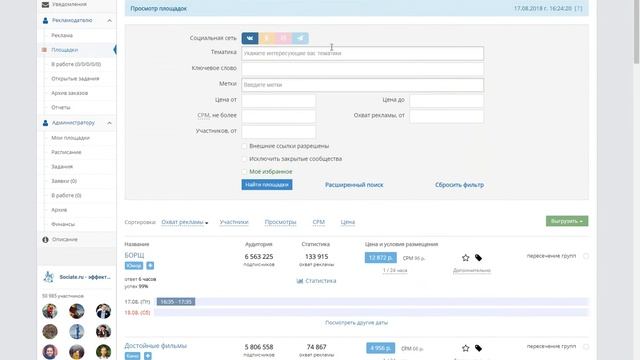The image size is (640, 360).
Task: Open the Тематика selection field
Action: pos(362,53)
